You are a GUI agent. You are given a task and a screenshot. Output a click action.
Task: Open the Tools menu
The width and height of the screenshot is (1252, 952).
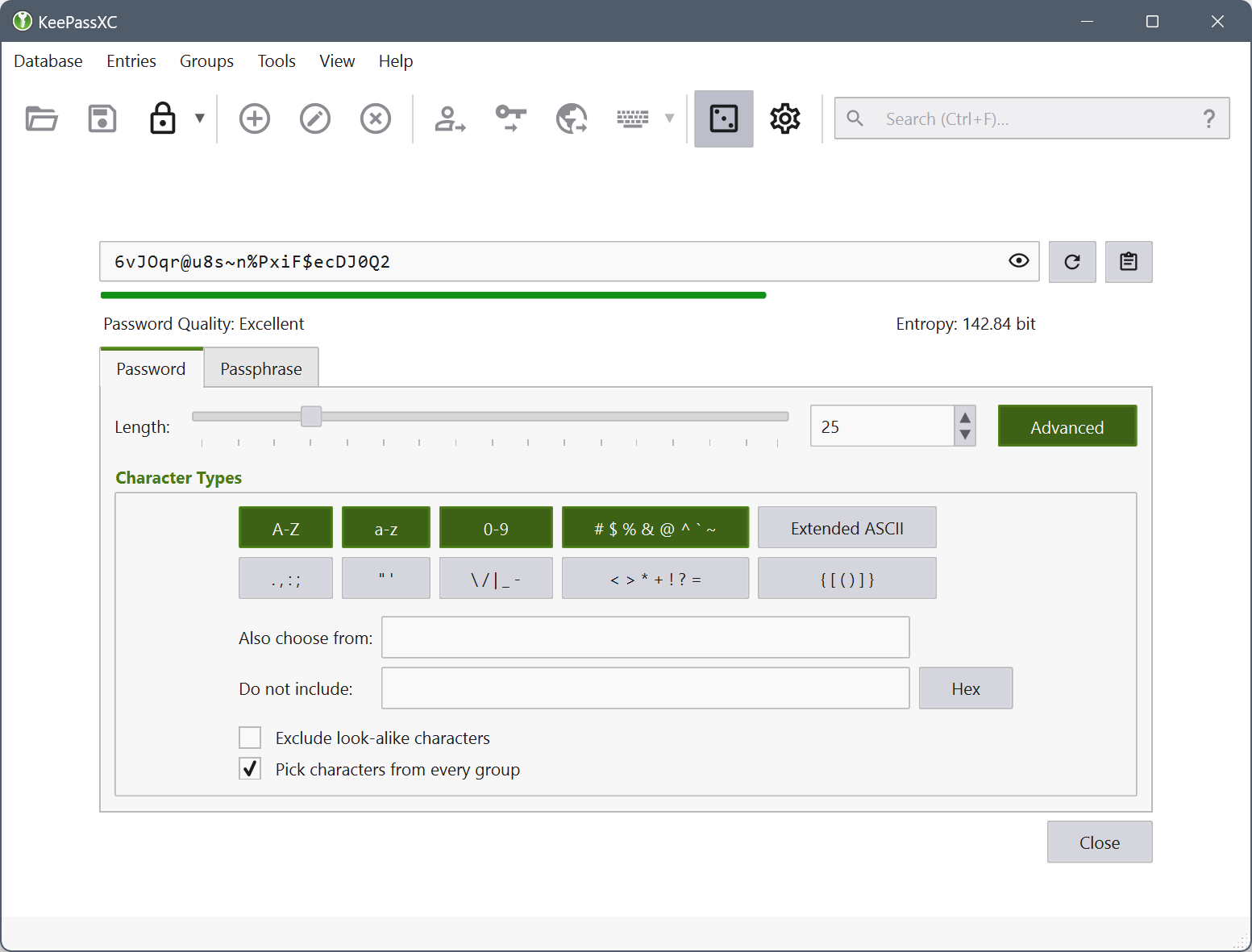[276, 60]
